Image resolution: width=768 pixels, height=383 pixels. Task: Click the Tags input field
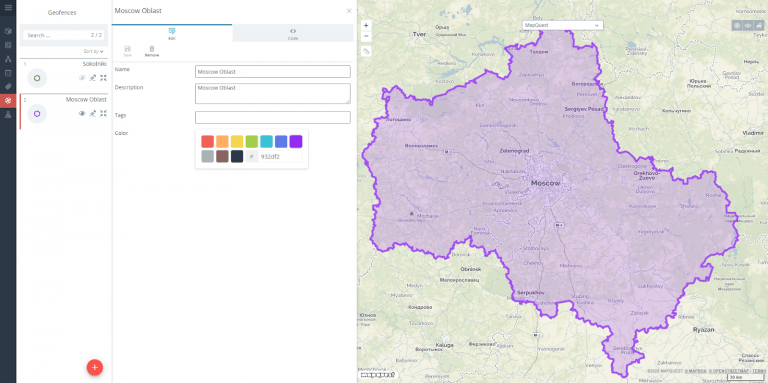(273, 118)
